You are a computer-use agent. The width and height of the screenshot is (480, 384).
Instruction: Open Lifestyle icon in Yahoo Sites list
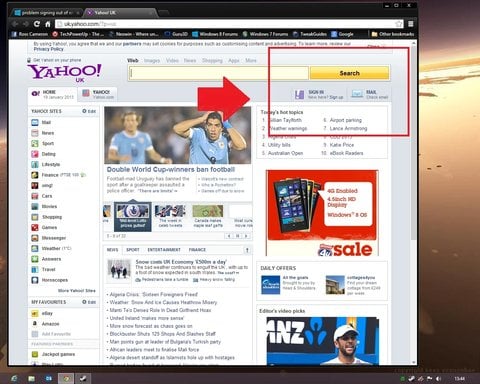tap(35, 164)
